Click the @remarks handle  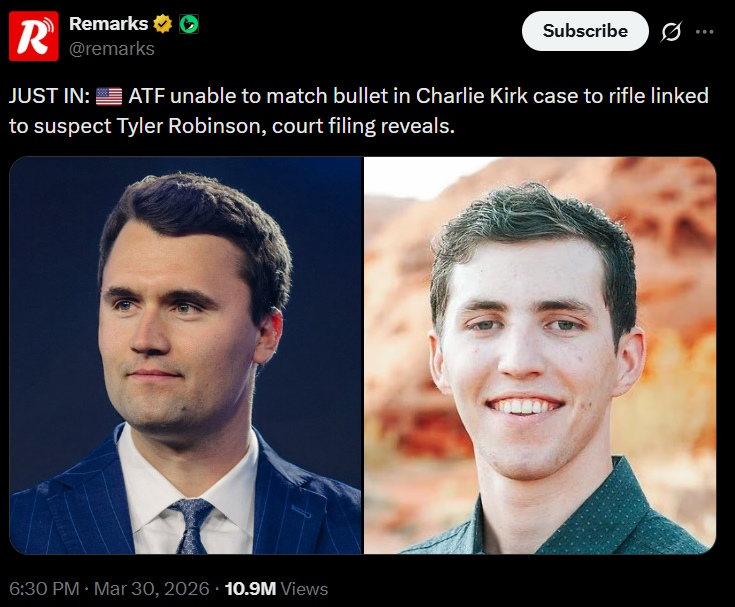(112, 48)
